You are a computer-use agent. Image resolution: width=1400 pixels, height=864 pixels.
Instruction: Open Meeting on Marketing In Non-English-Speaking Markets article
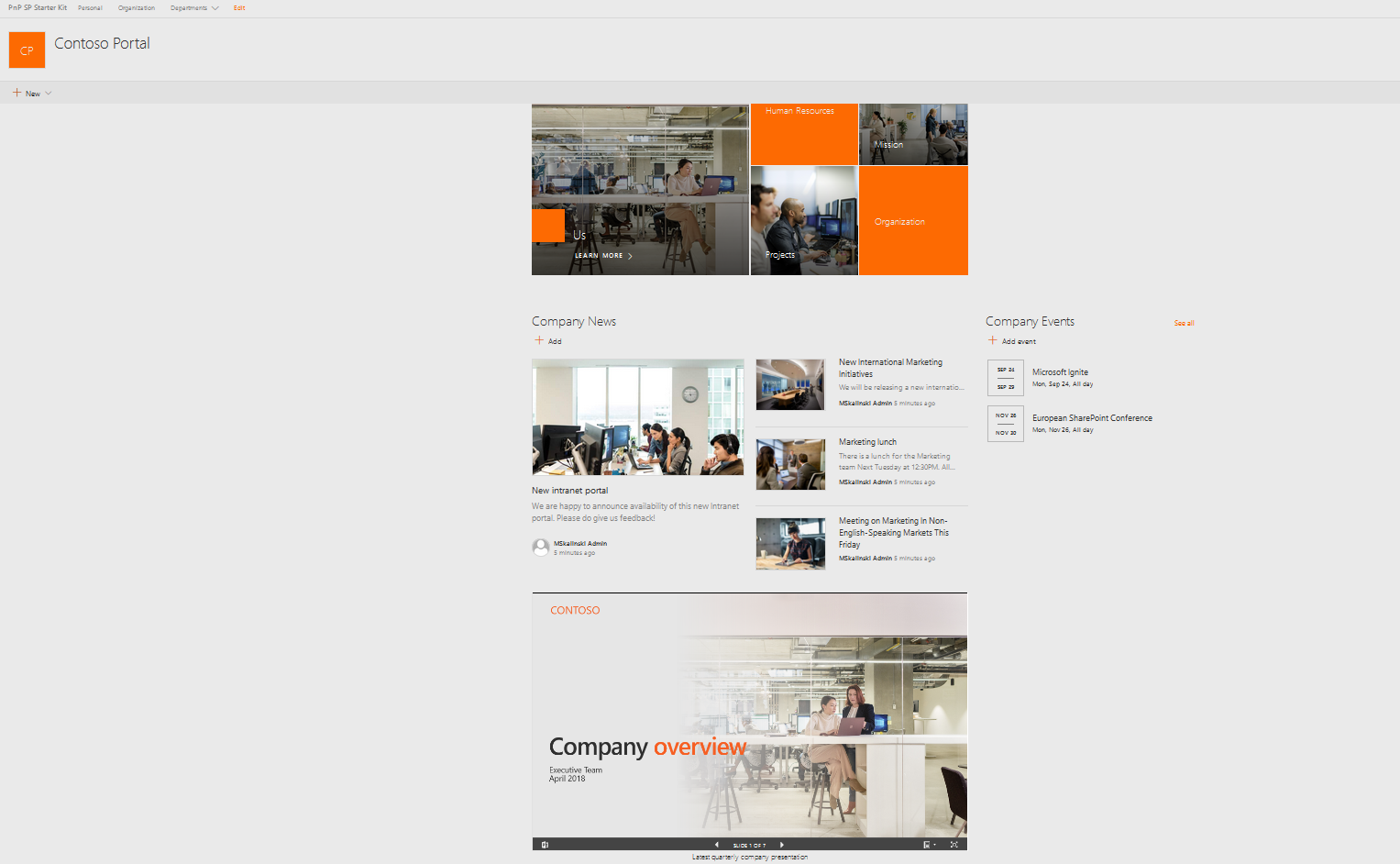coord(894,533)
